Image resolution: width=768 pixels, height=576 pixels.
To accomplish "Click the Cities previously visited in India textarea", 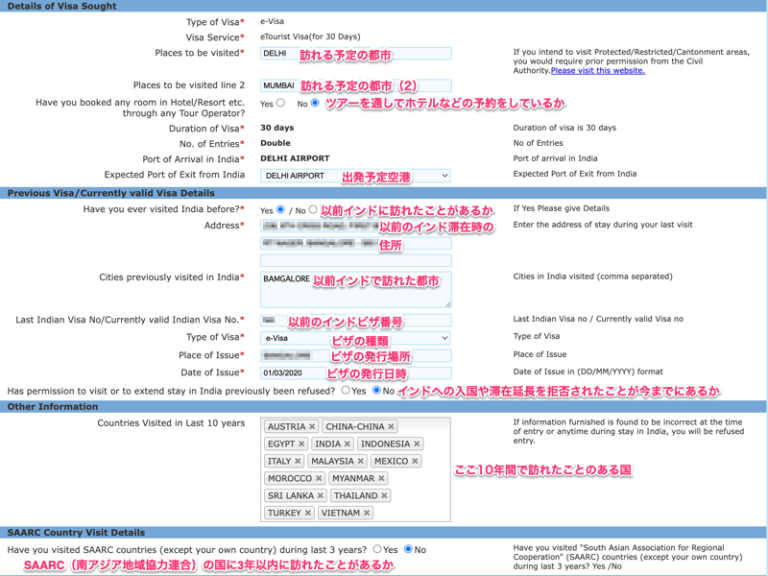I will tap(355, 290).
